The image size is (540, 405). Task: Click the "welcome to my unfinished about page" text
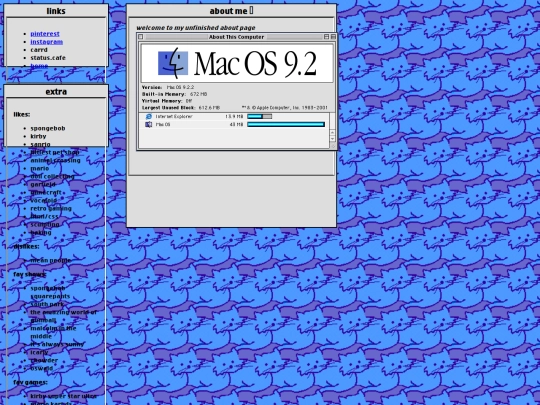coord(196,28)
